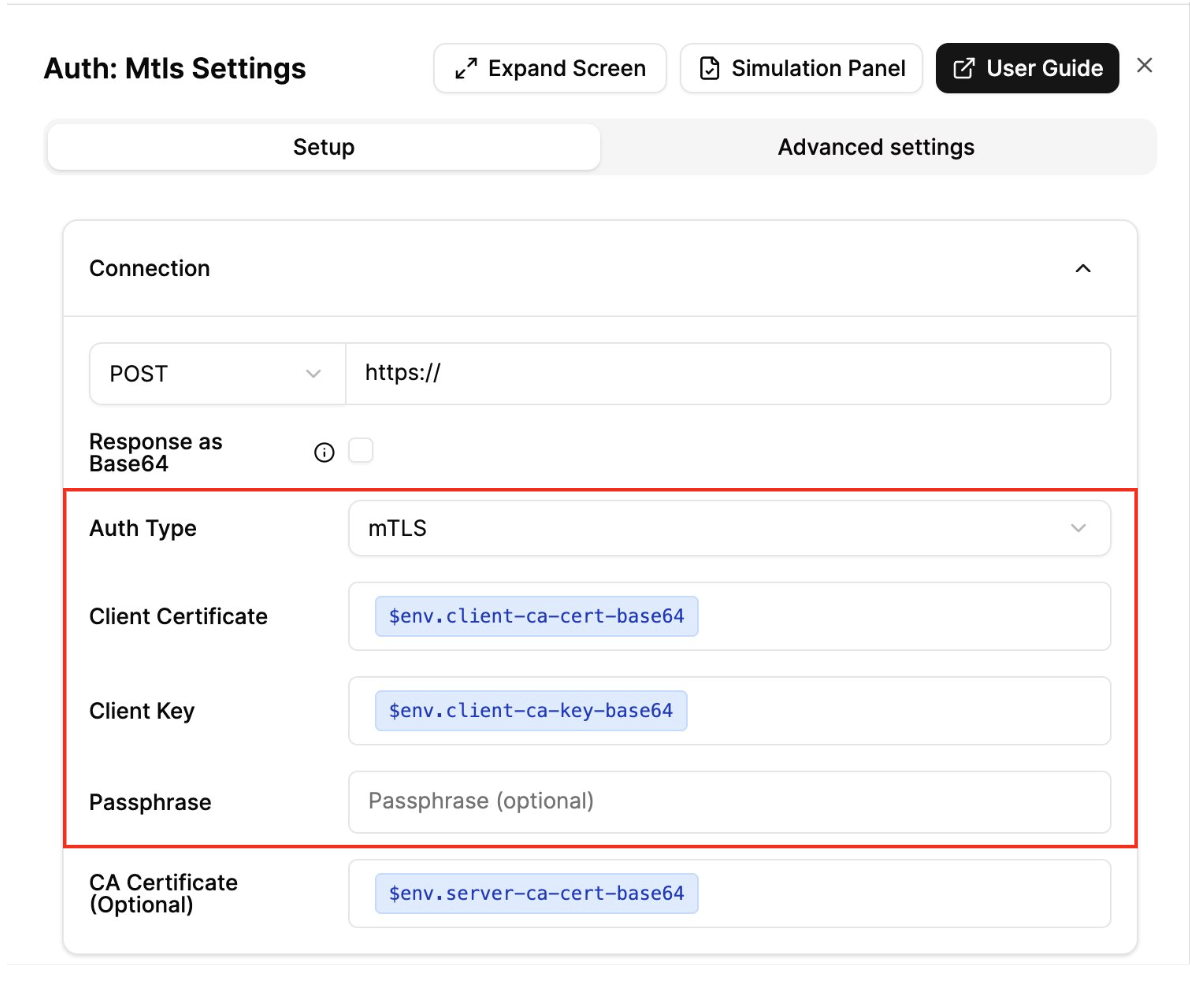The width and height of the screenshot is (1190, 988).
Task: Switch to the Advanced settings tab
Action: (876, 147)
